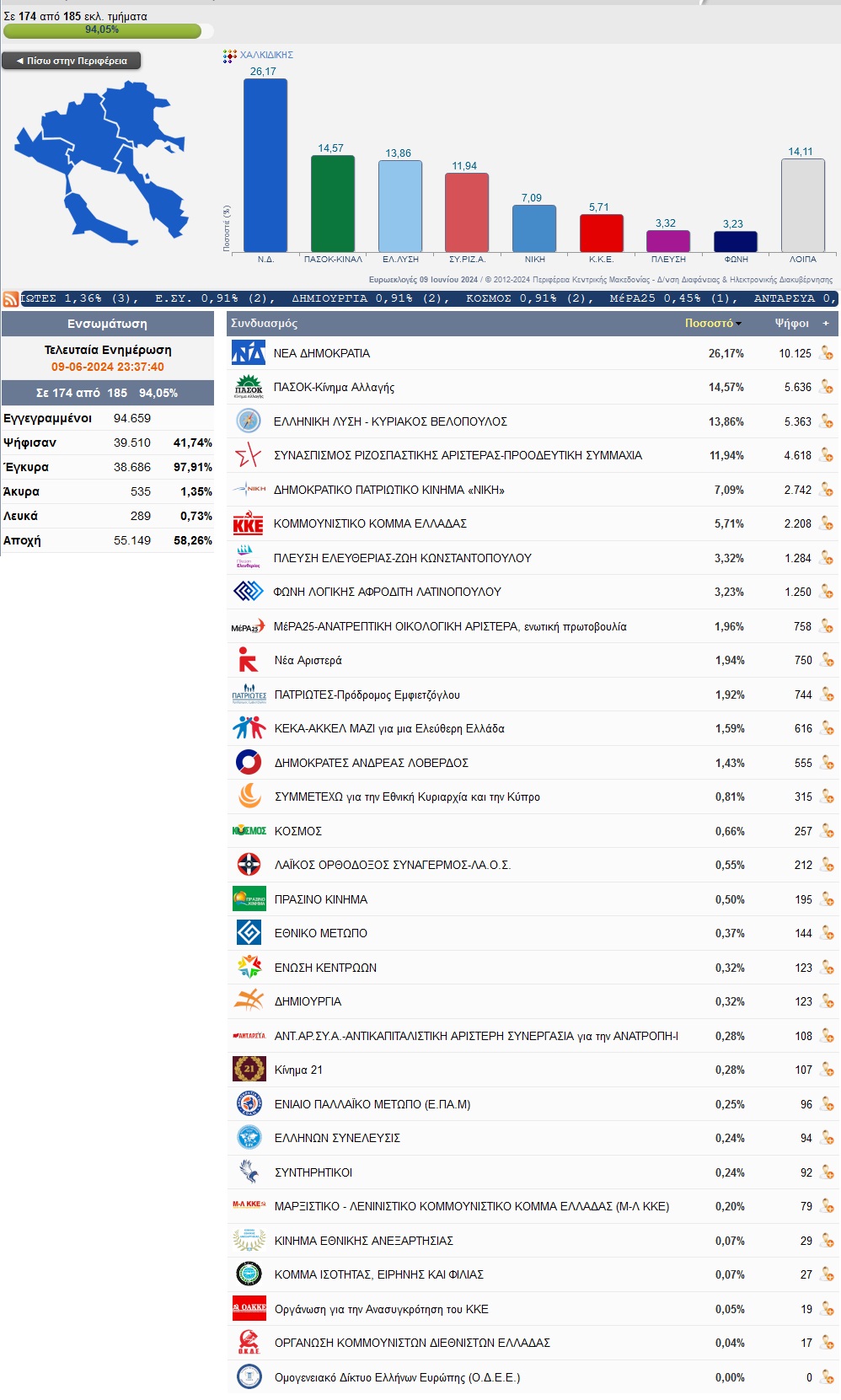The image size is (841, 1400).
Task: Sort results by Ψήφοι column
Action: (792, 323)
